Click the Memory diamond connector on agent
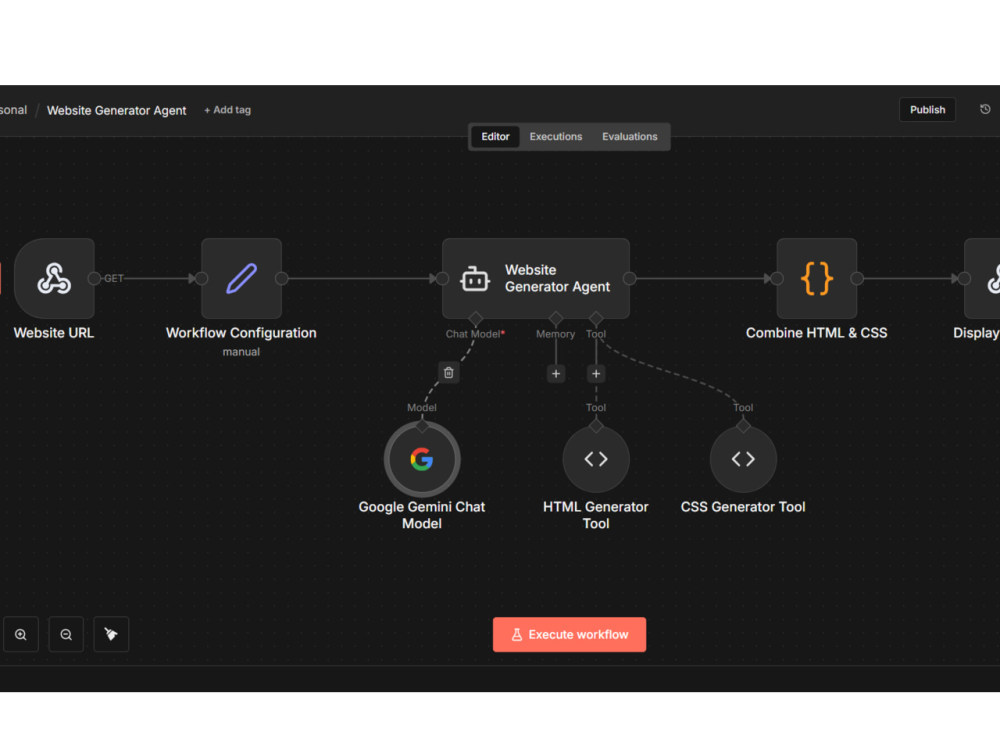 [555, 318]
